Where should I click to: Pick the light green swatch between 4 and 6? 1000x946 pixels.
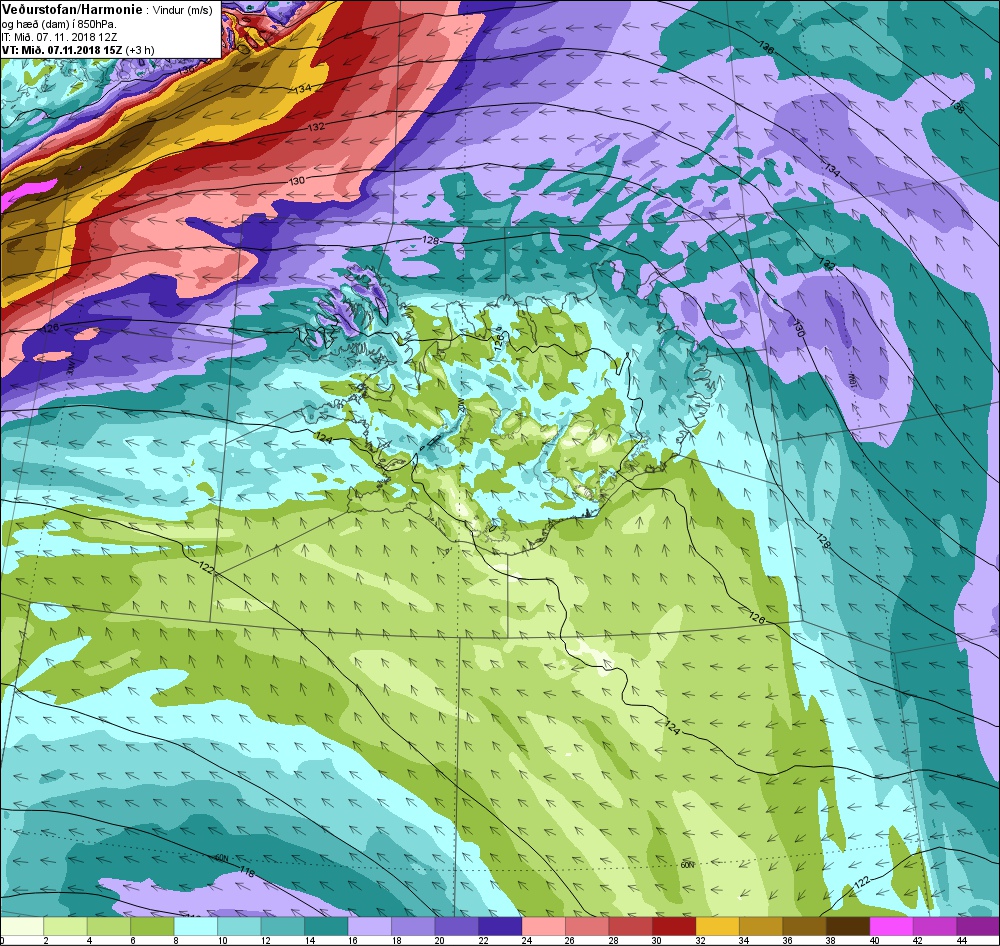pyautogui.click(x=108, y=926)
